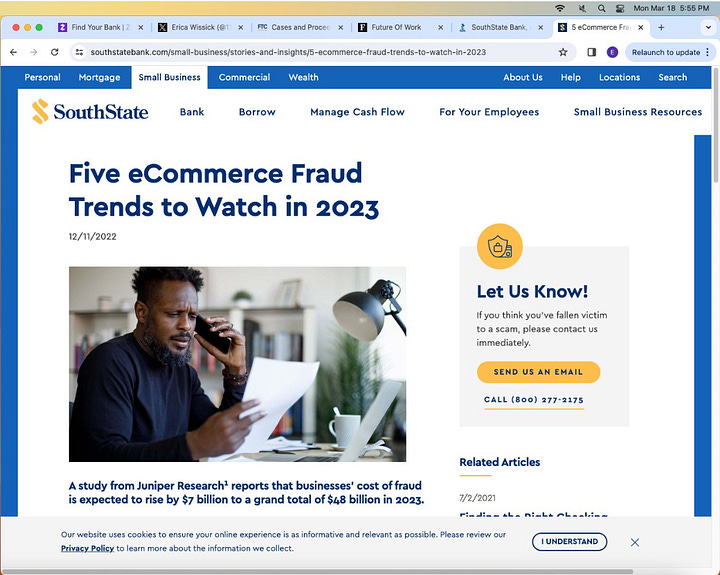Click the yellow shield security icon
The width and height of the screenshot is (720, 575).
[500, 246]
